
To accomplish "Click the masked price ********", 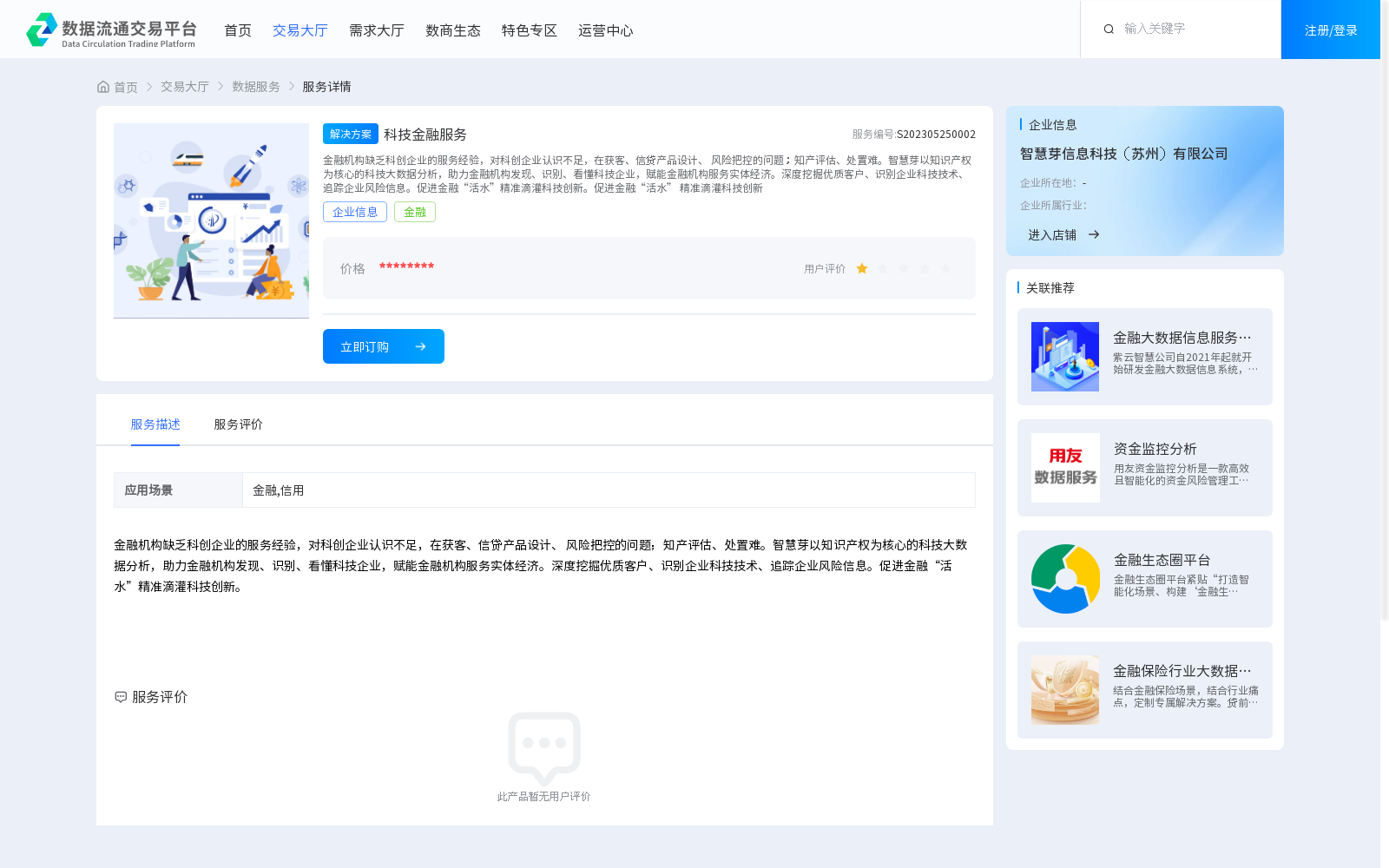I will point(406,267).
